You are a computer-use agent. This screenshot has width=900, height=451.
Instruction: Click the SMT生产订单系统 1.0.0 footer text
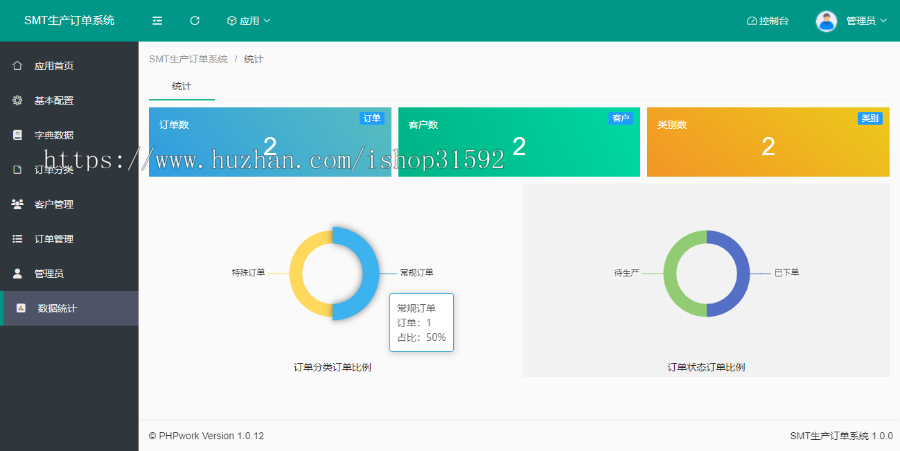click(841, 436)
